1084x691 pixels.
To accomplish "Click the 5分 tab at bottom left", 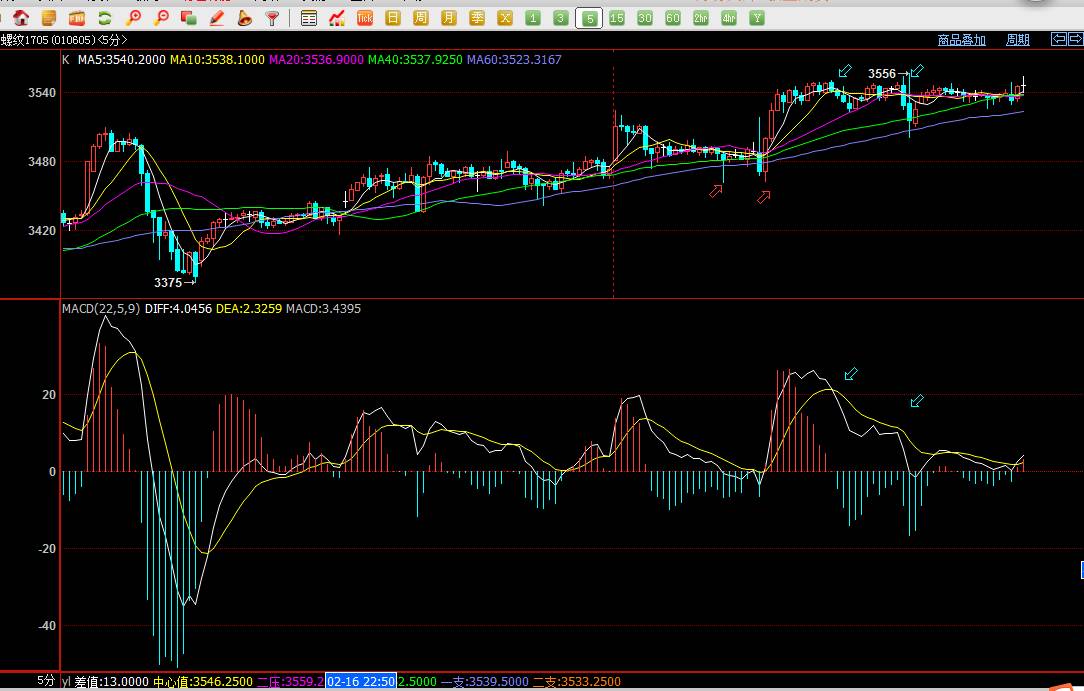I will [x=46, y=681].
